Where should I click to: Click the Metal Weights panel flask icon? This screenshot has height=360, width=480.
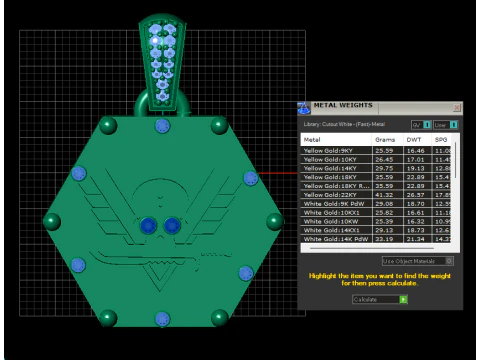click(304, 108)
